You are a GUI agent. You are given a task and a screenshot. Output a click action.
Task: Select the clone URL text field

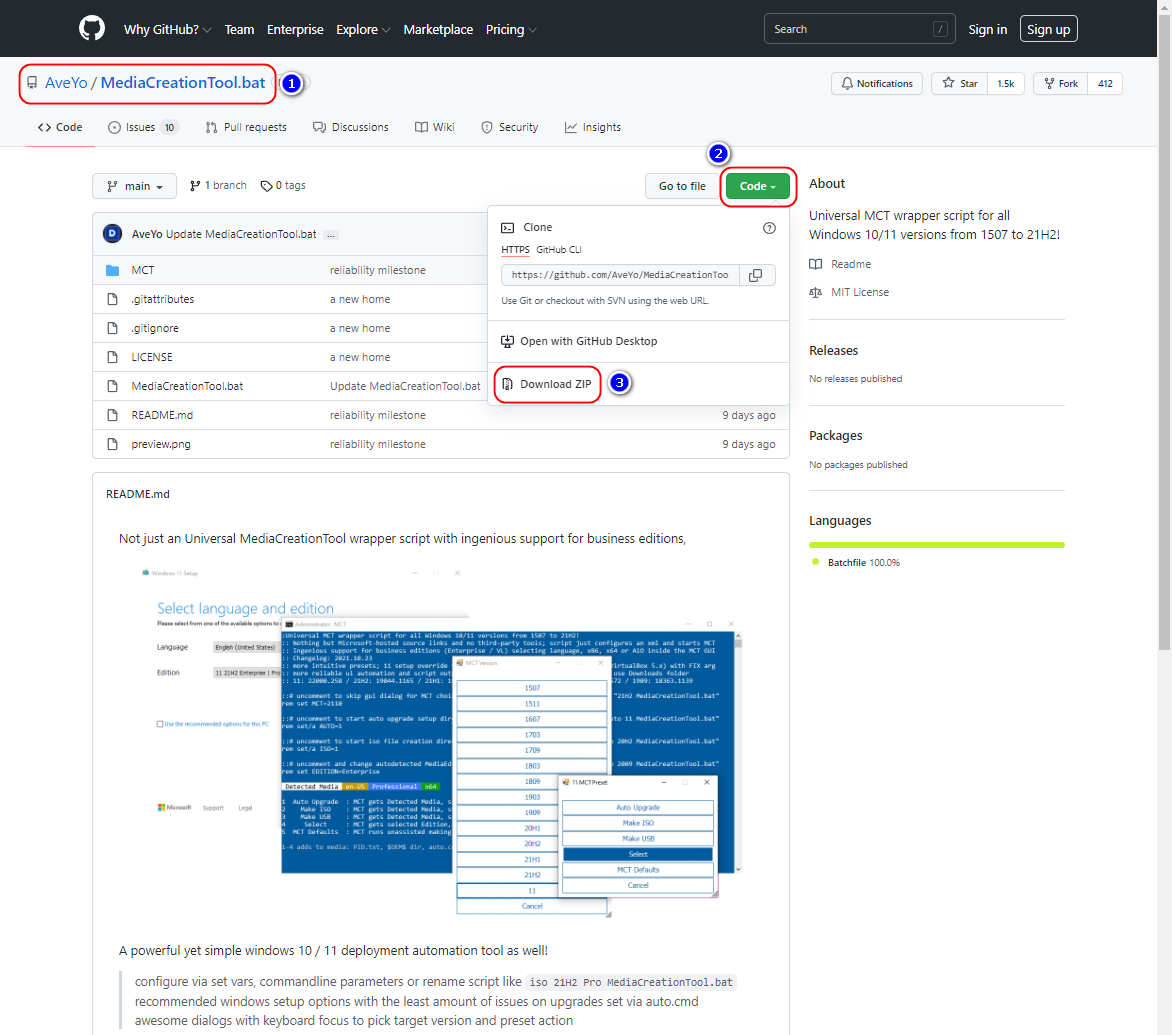[620, 275]
